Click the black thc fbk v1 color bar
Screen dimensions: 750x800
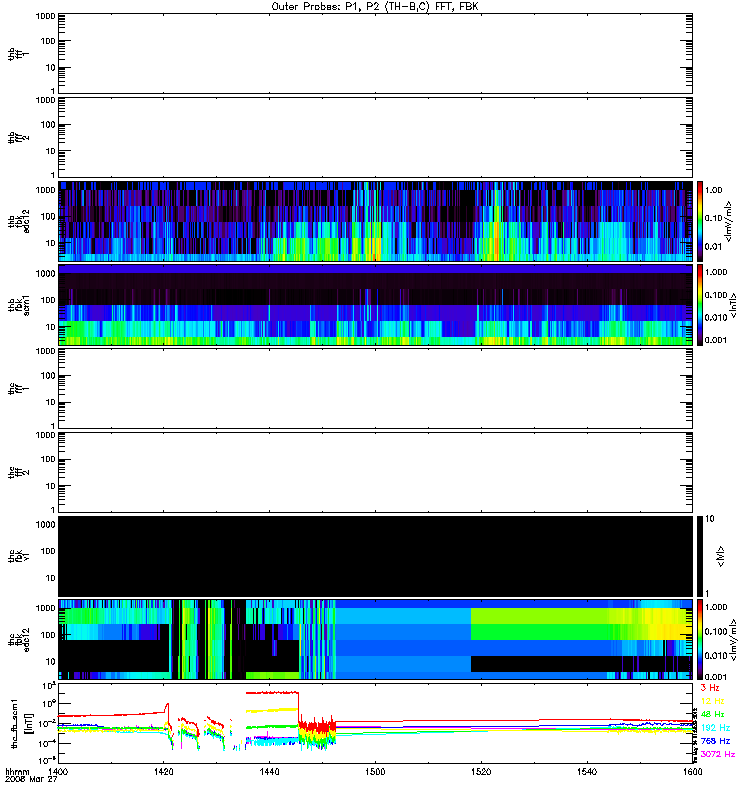pyautogui.click(x=700, y=556)
